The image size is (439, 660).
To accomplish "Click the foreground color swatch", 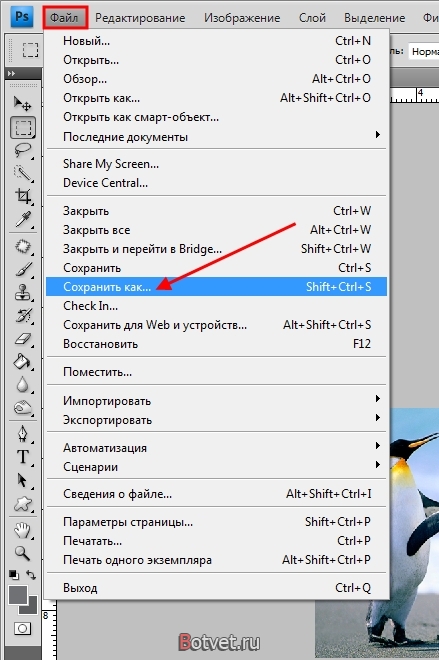I will click(18, 595).
